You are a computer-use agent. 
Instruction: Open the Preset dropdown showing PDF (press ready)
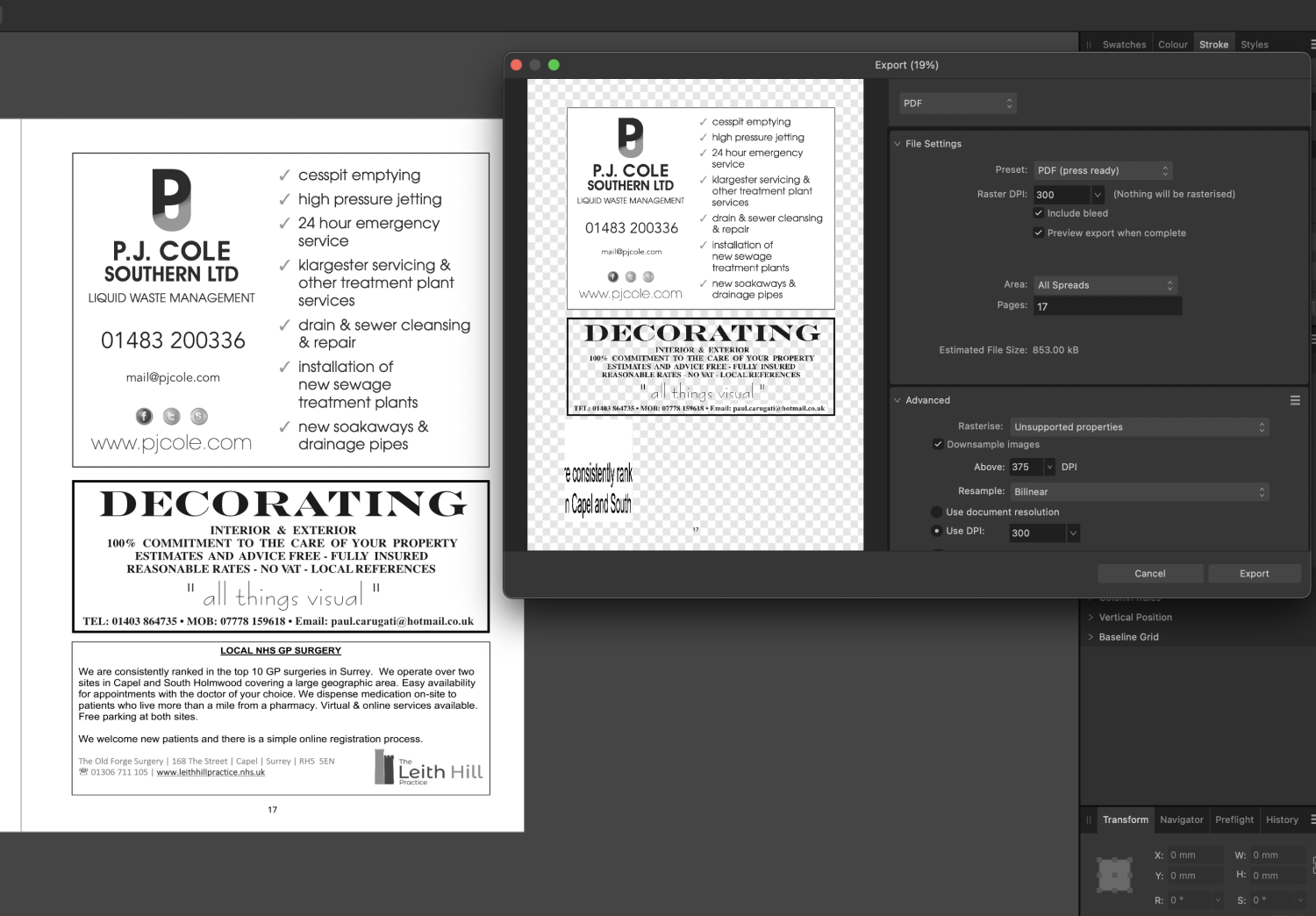tap(1103, 171)
